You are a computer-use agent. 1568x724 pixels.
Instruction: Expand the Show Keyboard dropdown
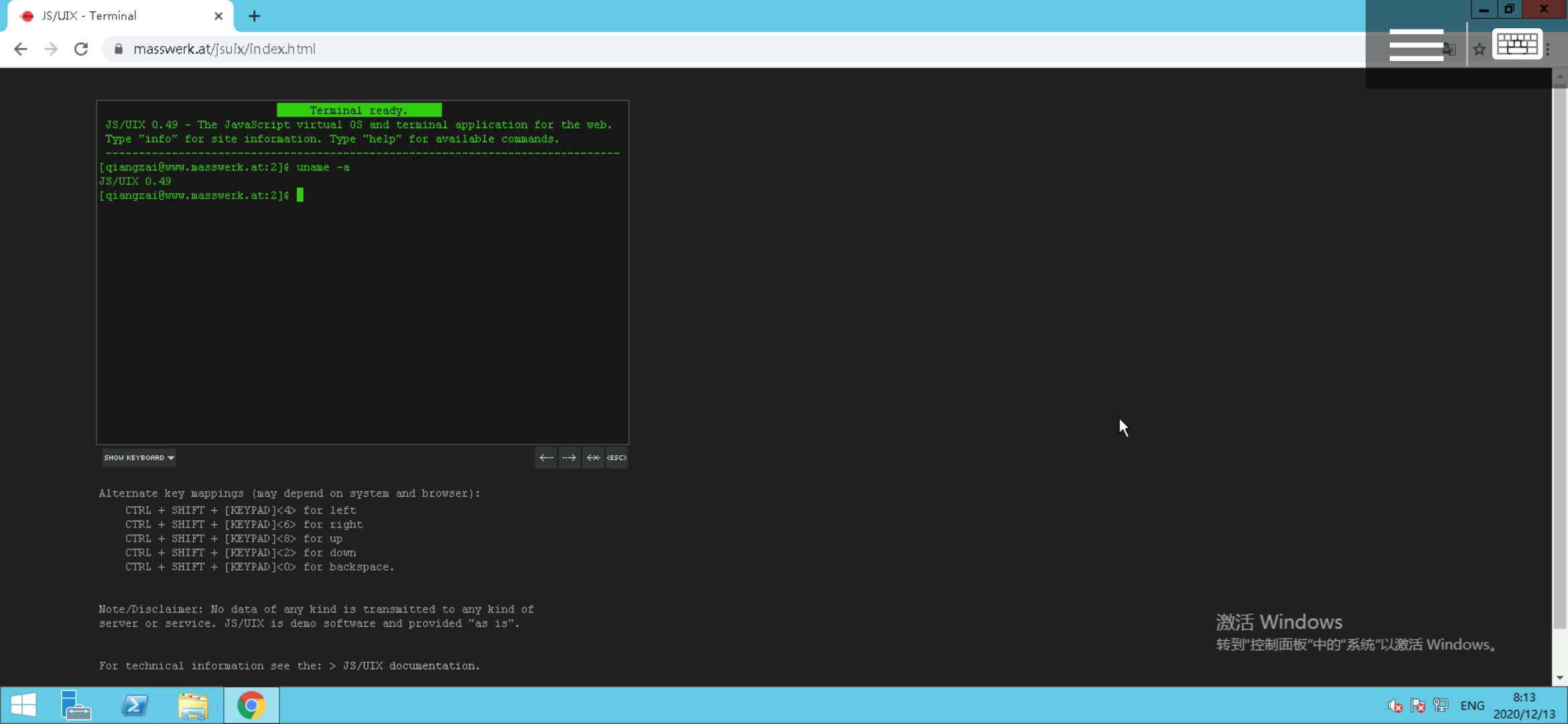tap(139, 458)
